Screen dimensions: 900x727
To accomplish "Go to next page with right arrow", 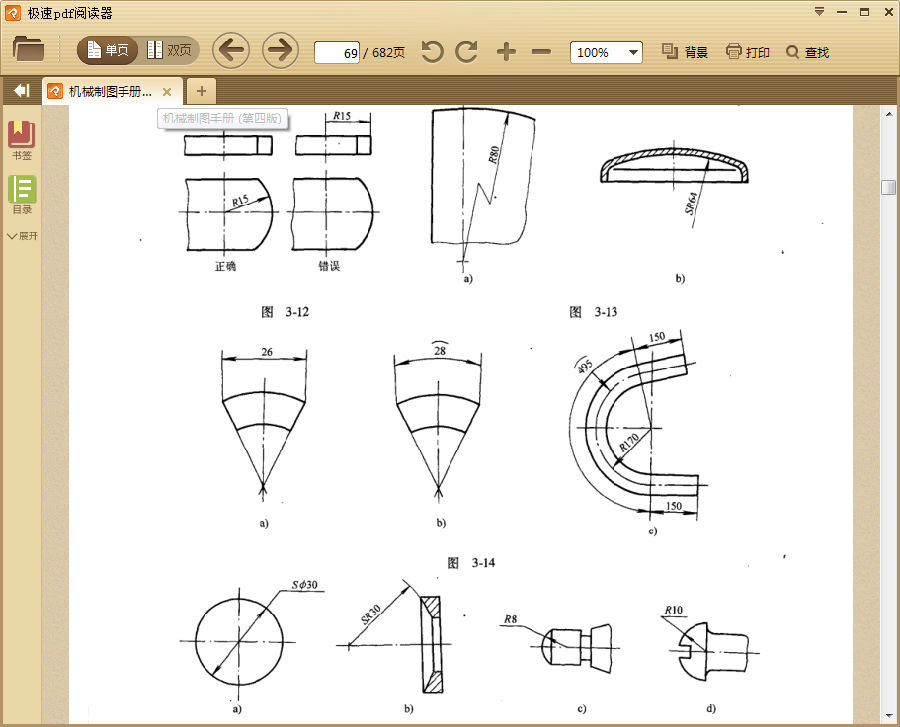I will click(280, 50).
